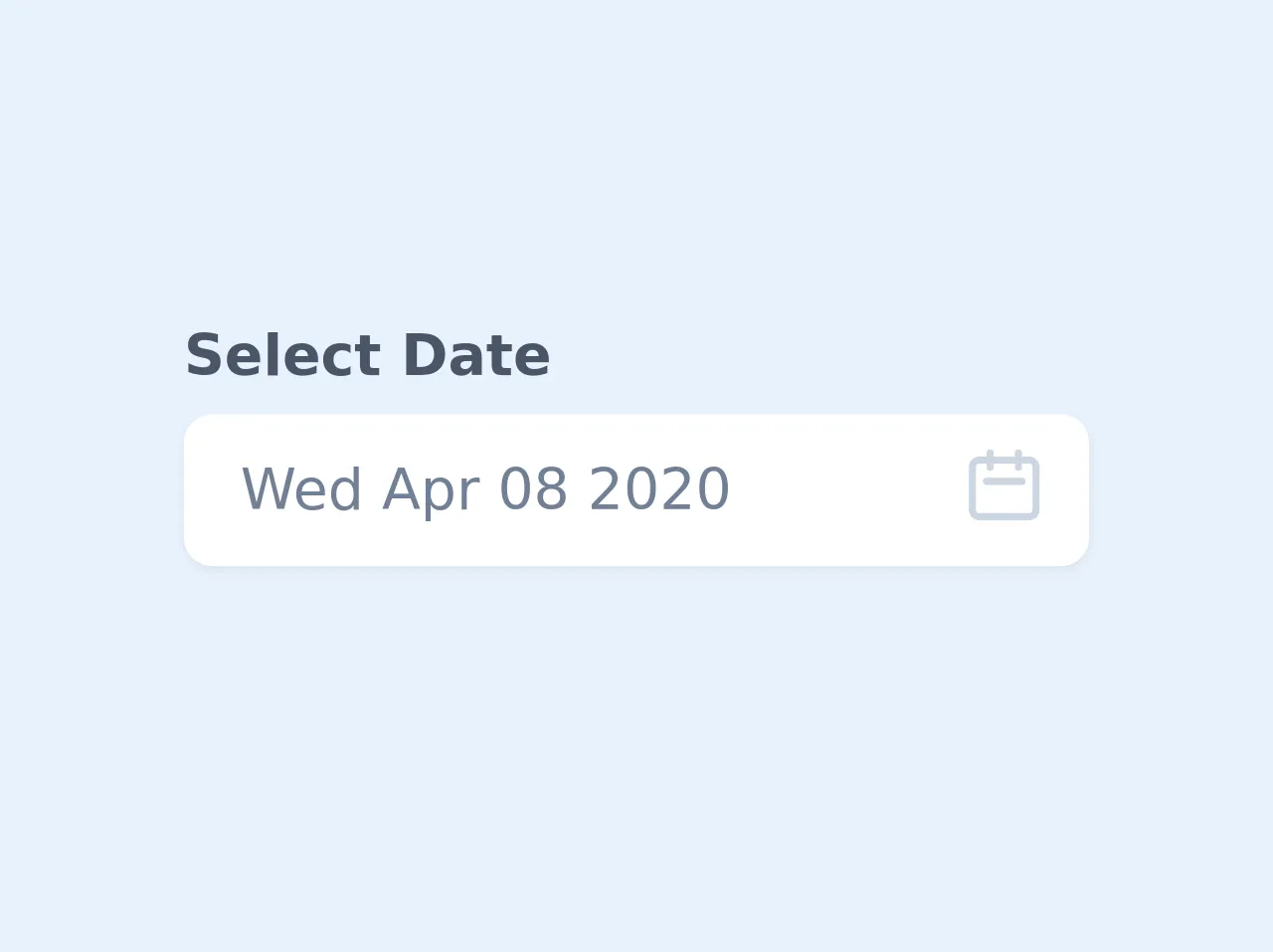Click the "Wed Apr 08 2020" date text

pos(485,489)
